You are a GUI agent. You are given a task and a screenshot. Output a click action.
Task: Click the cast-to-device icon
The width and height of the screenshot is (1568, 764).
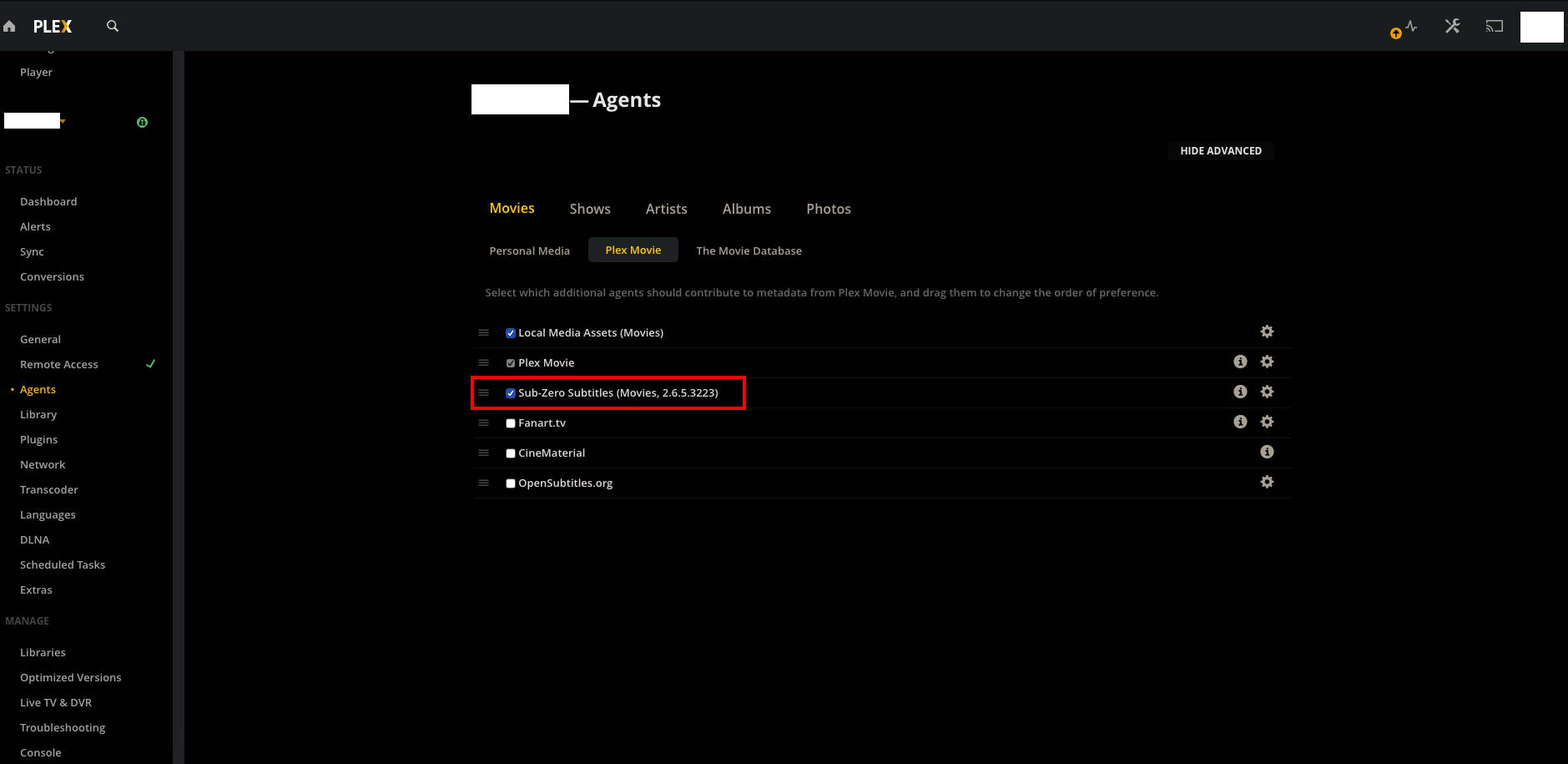pyautogui.click(x=1494, y=26)
